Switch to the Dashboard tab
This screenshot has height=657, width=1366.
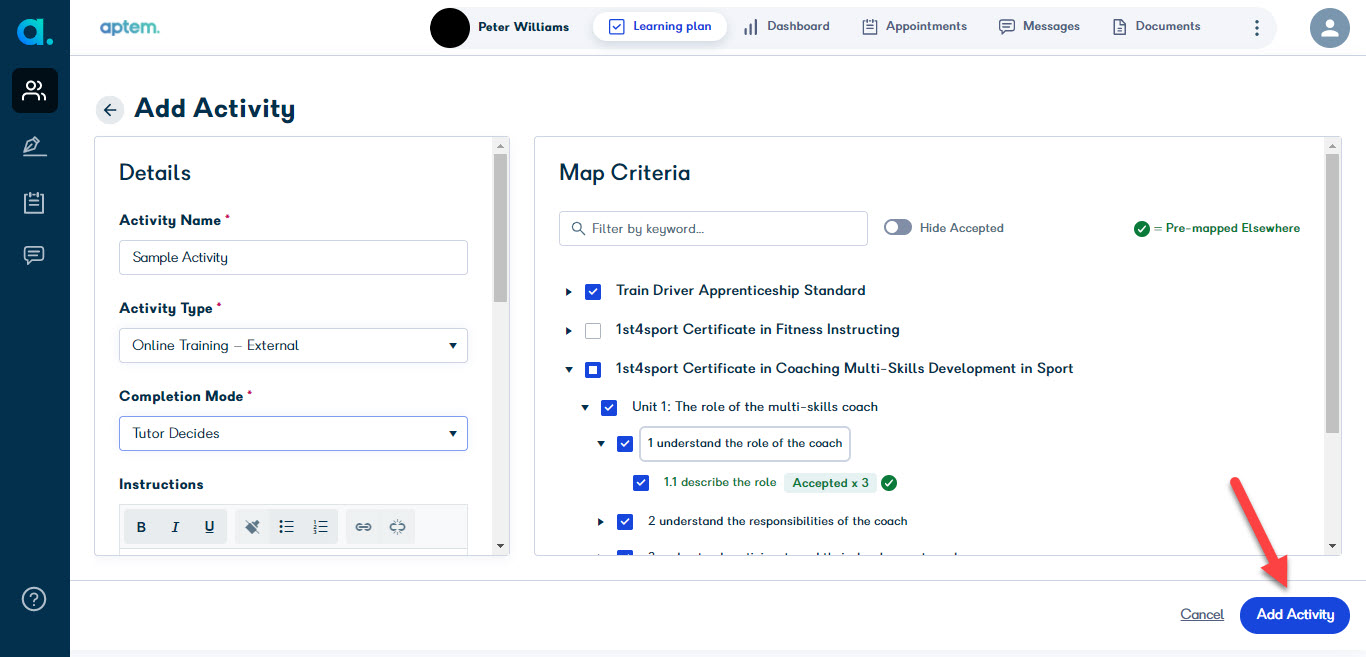pyautogui.click(x=787, y=27)
